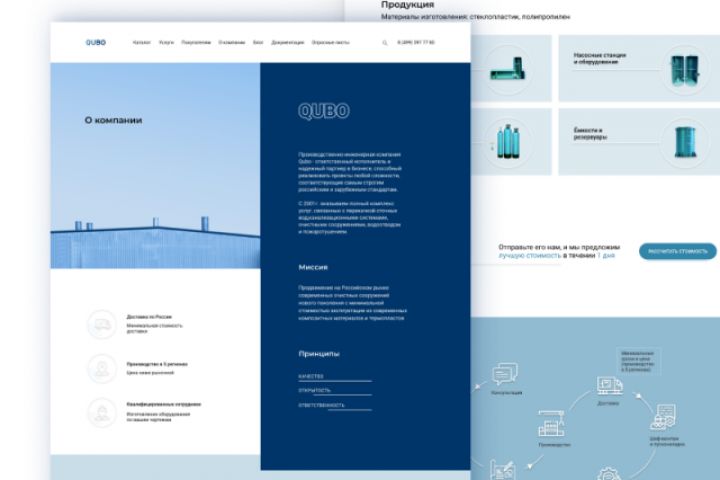Open the Документация menu item

[x=287, y=42]
